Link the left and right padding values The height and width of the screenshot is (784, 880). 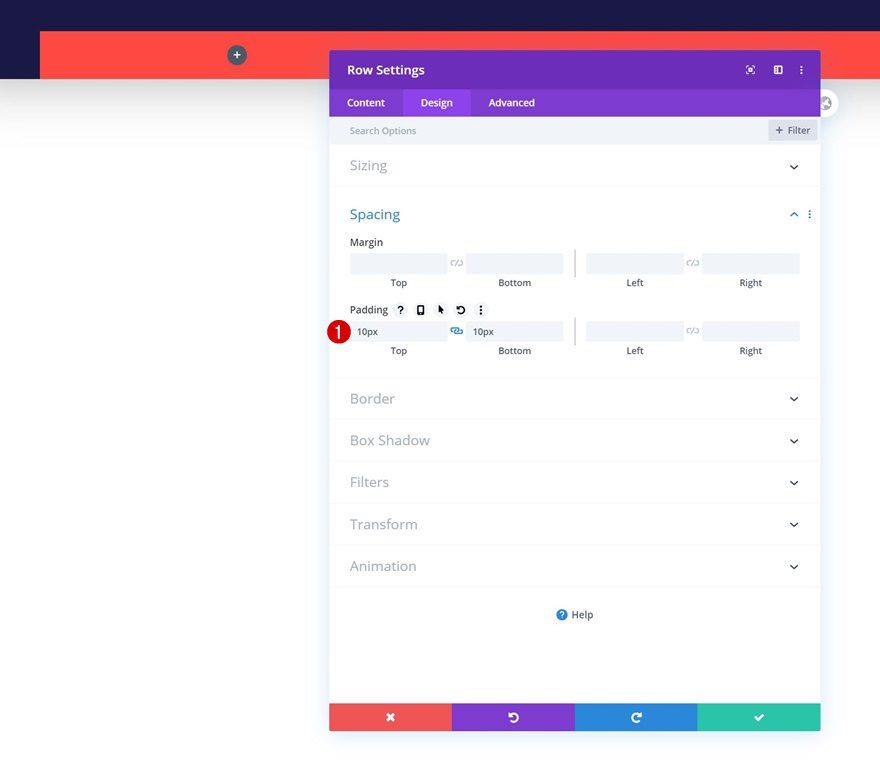tap(692, 330)
